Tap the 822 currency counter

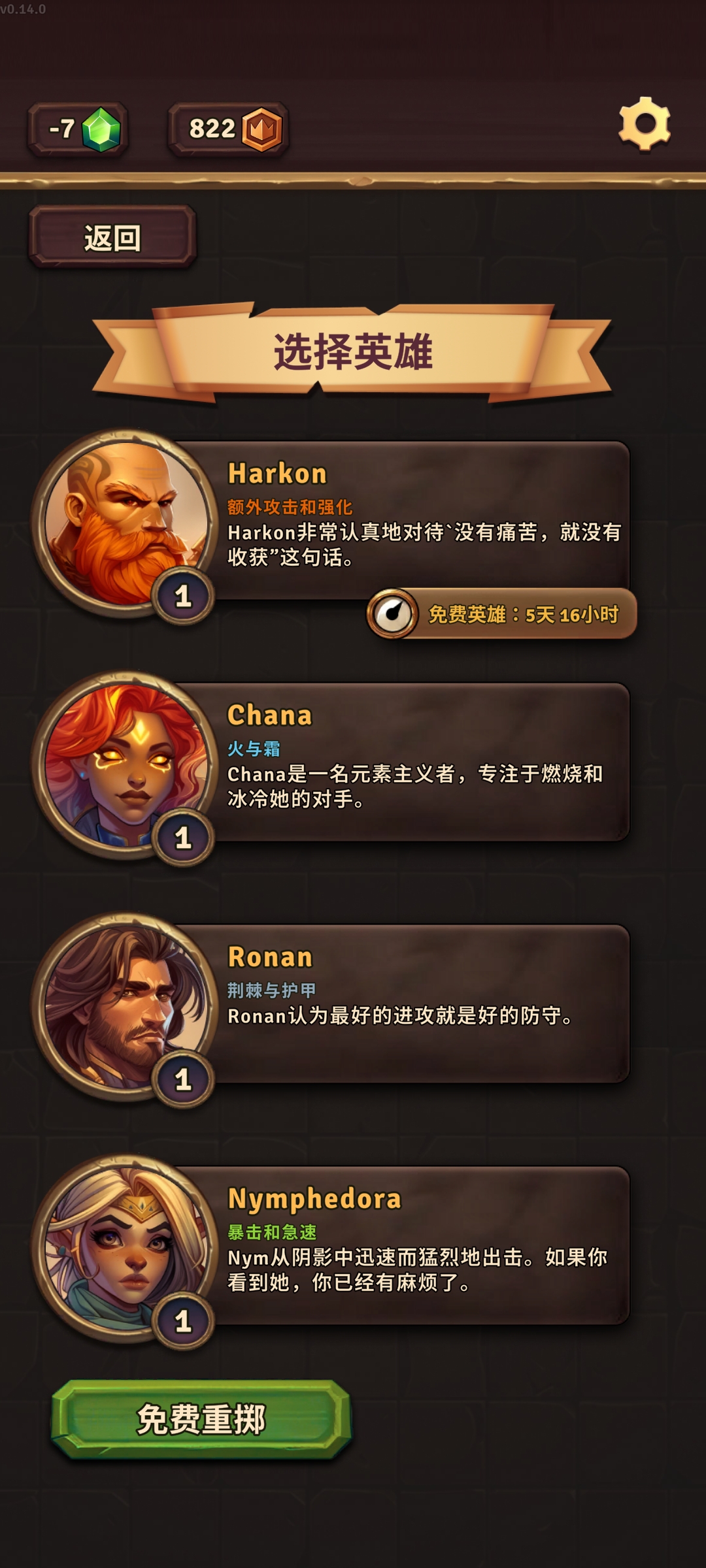pyautogui.click(x=228, y=129)
